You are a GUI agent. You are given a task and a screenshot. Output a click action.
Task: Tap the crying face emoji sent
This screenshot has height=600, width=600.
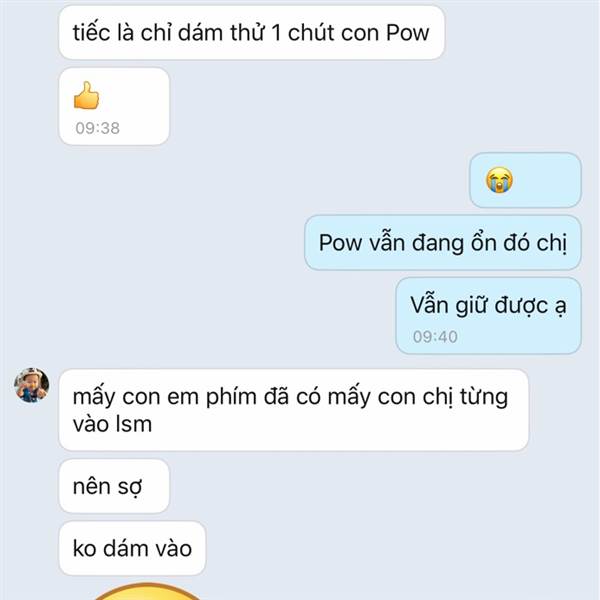499,180
